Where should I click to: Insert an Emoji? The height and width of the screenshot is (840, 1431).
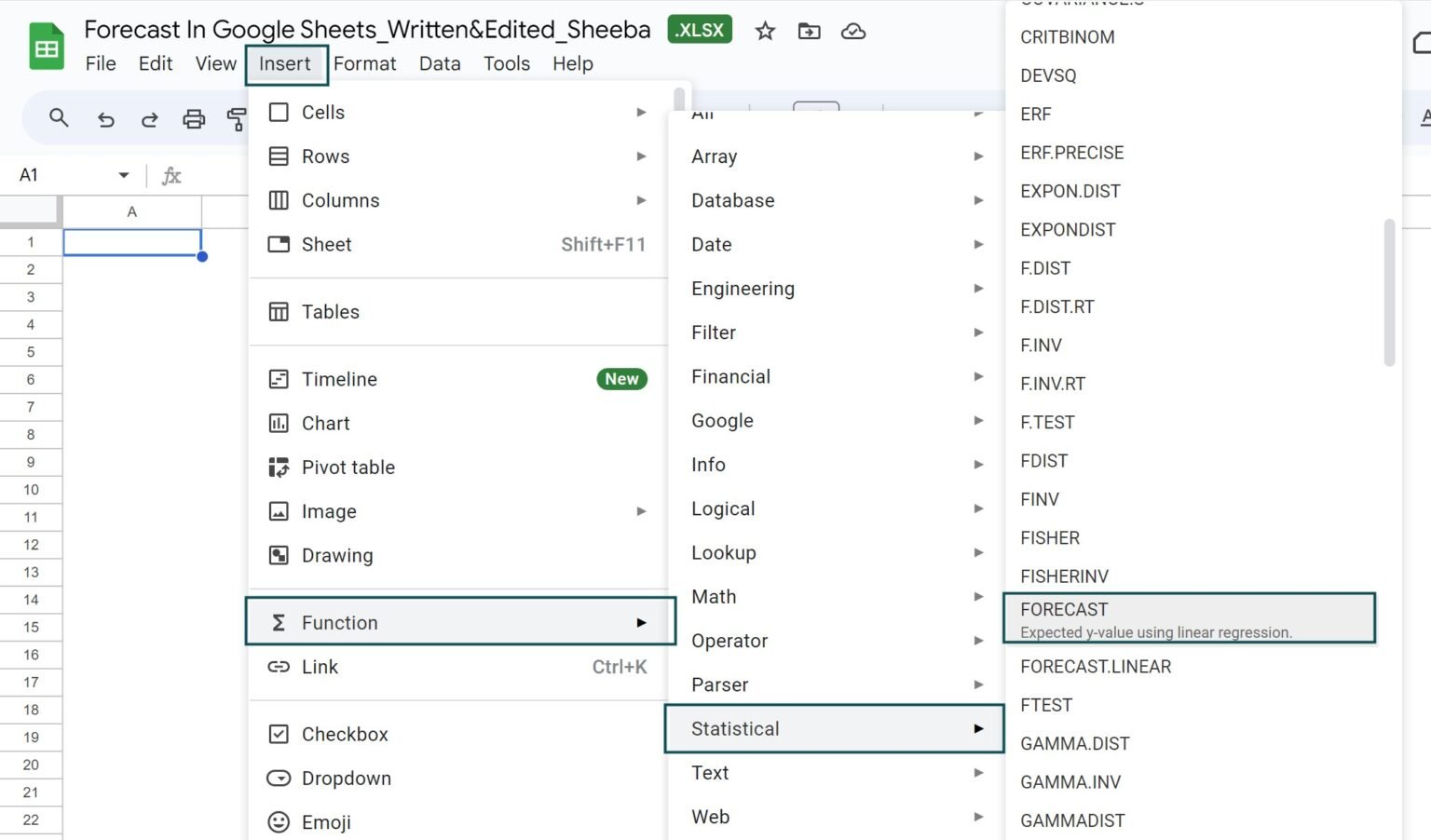[325, 822]
